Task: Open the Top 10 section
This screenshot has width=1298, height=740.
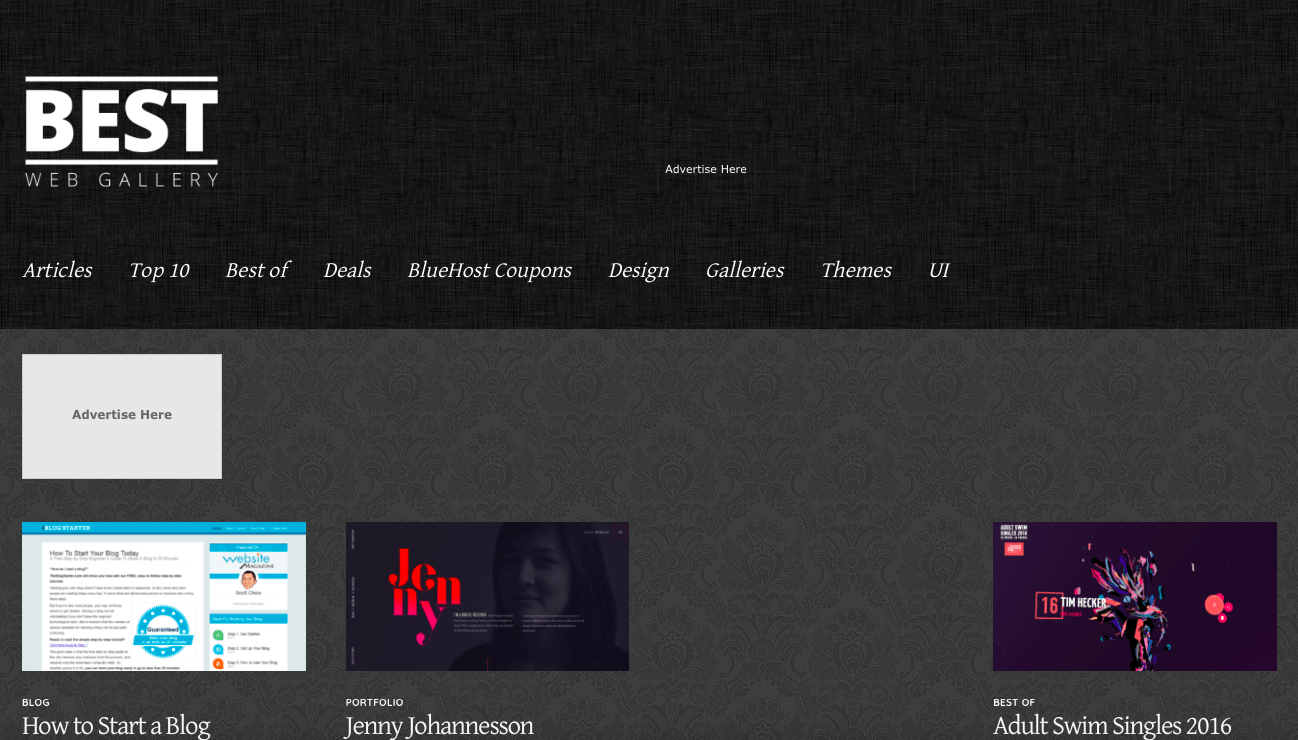Action: (158, 270)
